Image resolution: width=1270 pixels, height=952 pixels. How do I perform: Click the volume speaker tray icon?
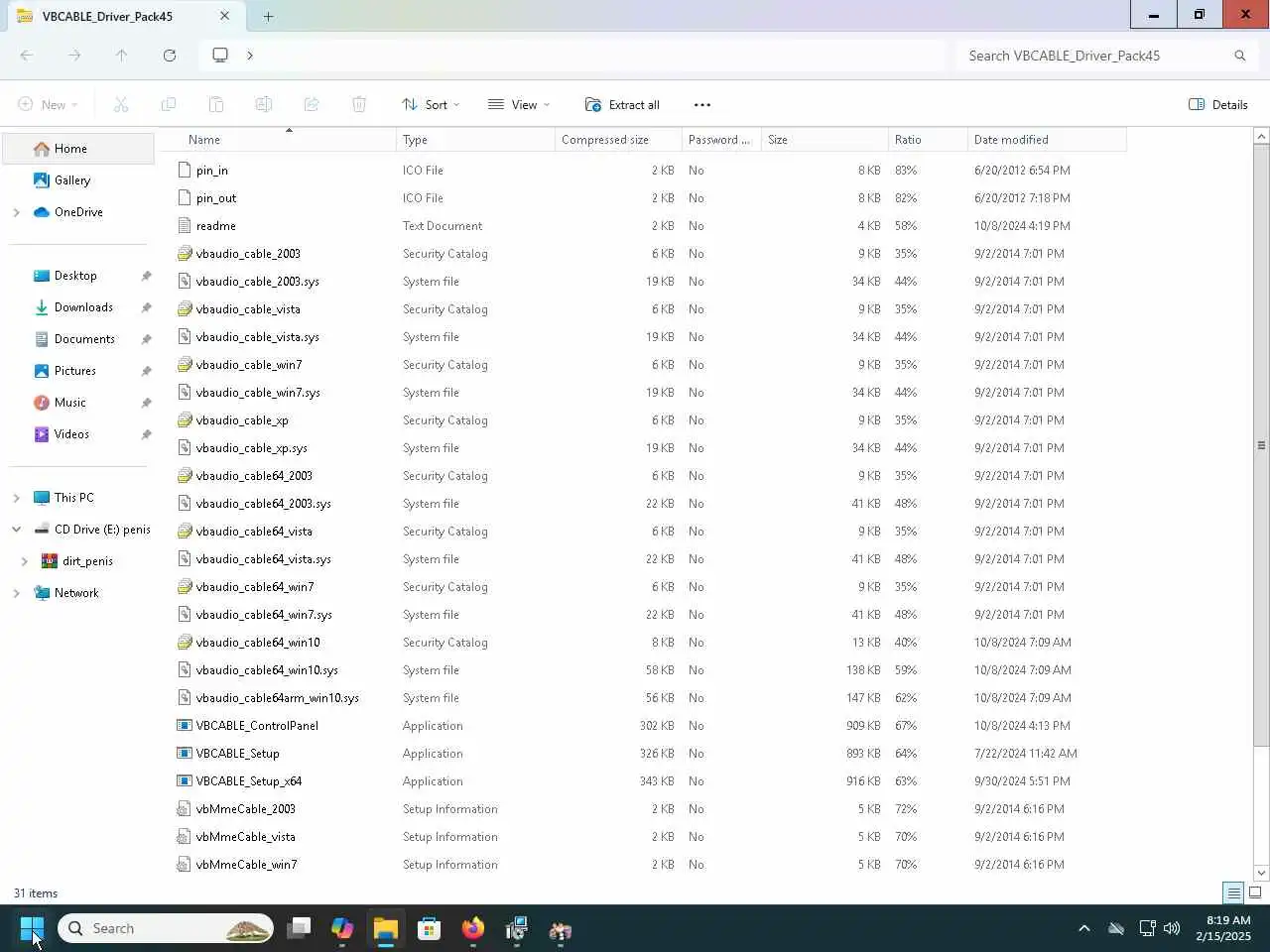click(1172, 928)
